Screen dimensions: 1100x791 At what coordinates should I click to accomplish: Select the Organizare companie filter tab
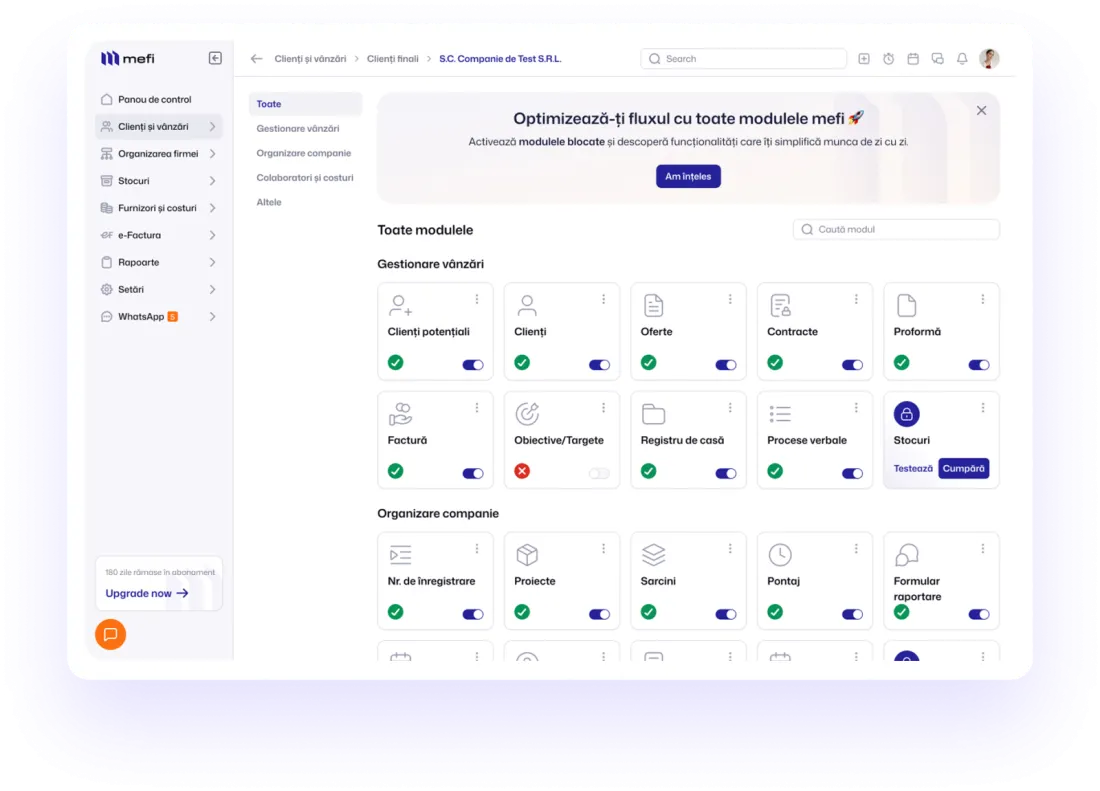pyautogui.click(x=304, y=153)
